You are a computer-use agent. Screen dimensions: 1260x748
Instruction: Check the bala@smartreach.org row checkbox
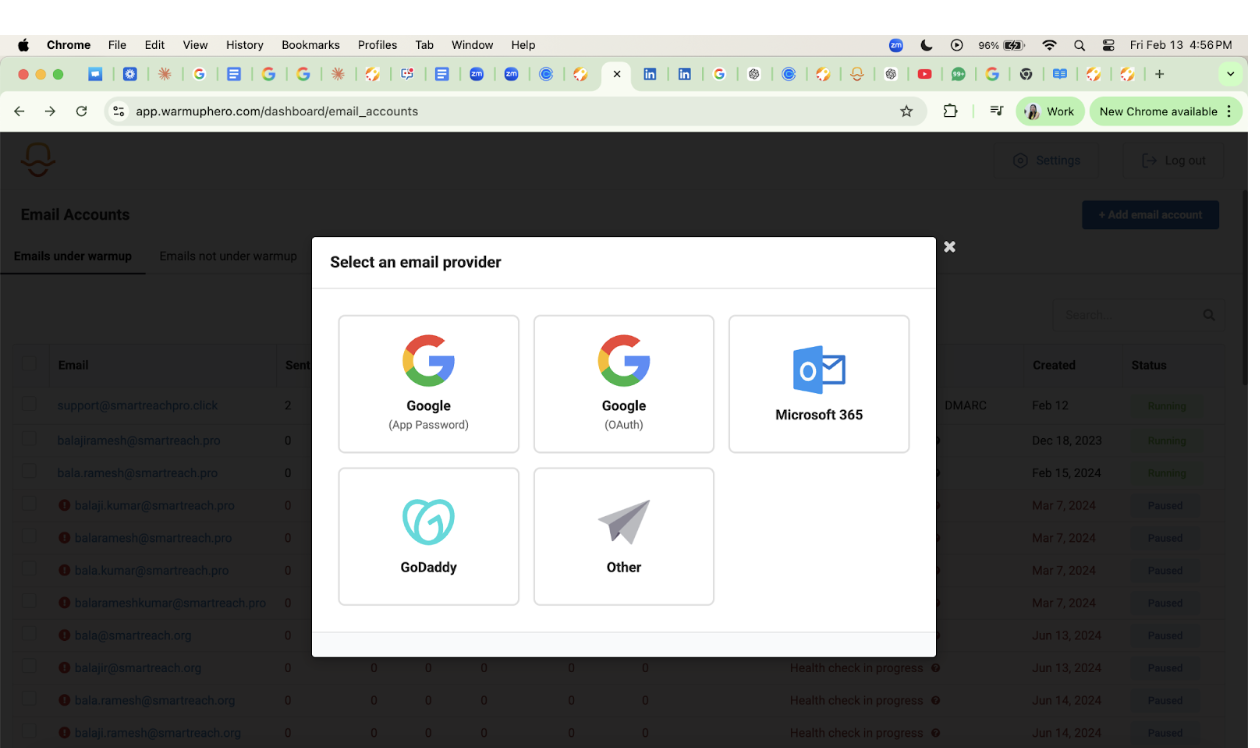click(x=29, y=634)
